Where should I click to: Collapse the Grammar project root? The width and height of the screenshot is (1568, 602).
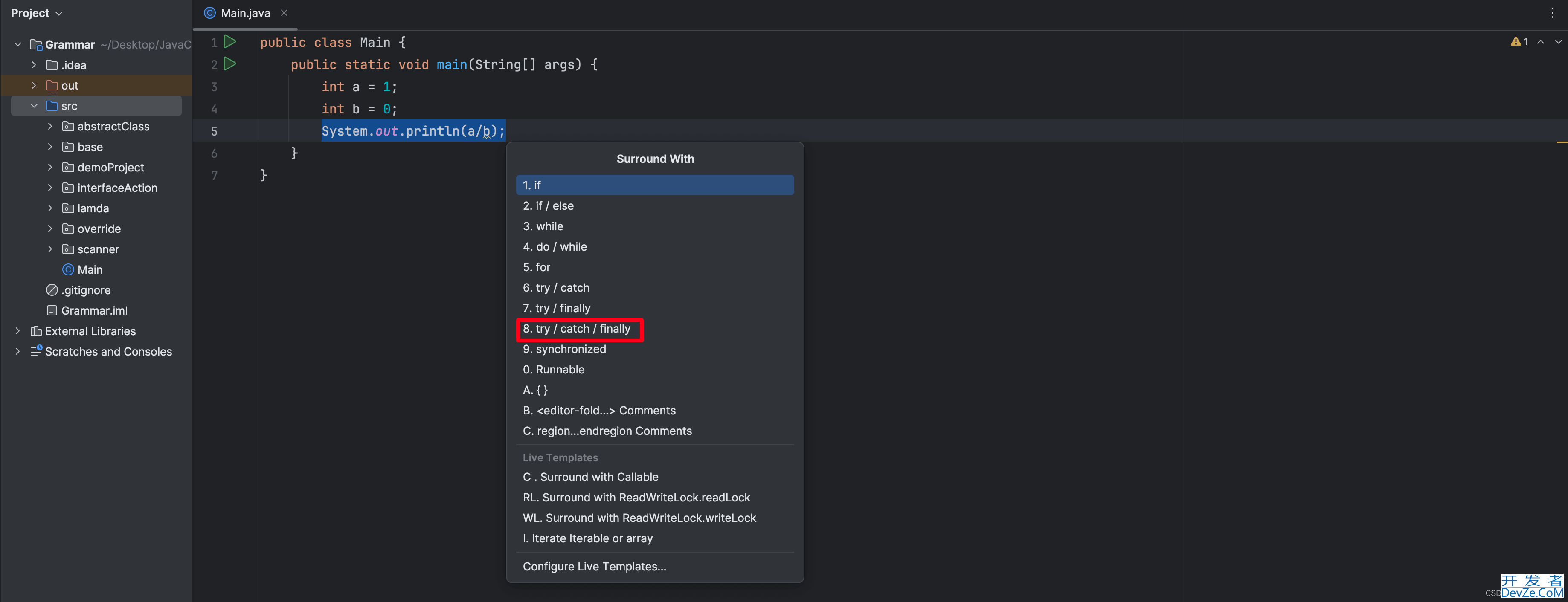pyautogui.click(x=17, y=44)
